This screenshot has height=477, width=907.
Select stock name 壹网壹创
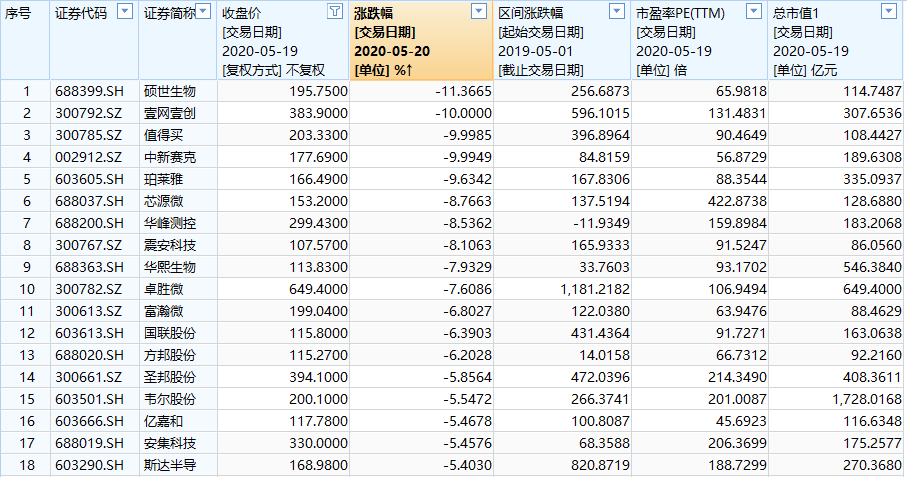coord(169,113)
